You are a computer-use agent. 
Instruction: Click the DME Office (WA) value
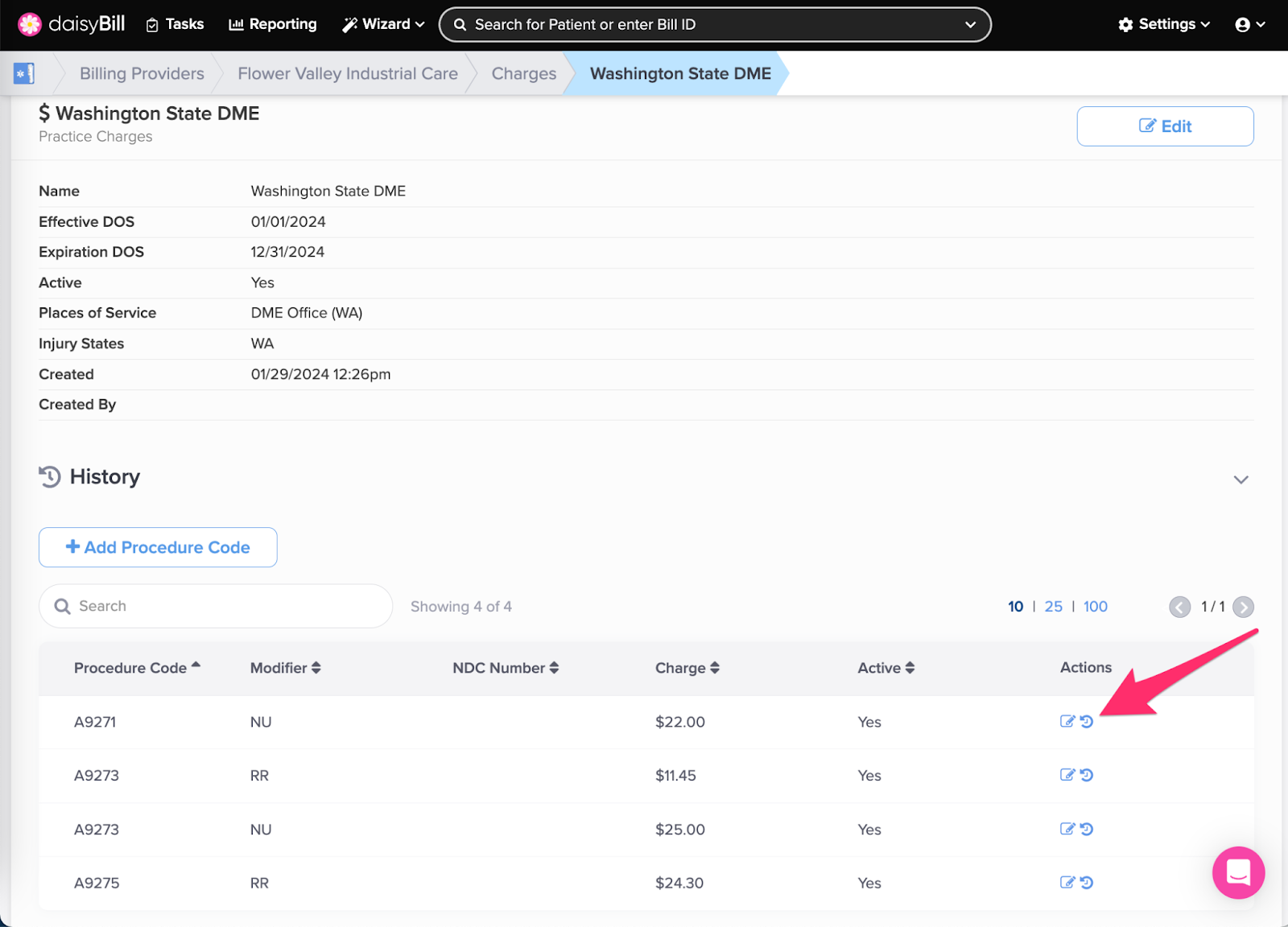[x=307, y=313]
